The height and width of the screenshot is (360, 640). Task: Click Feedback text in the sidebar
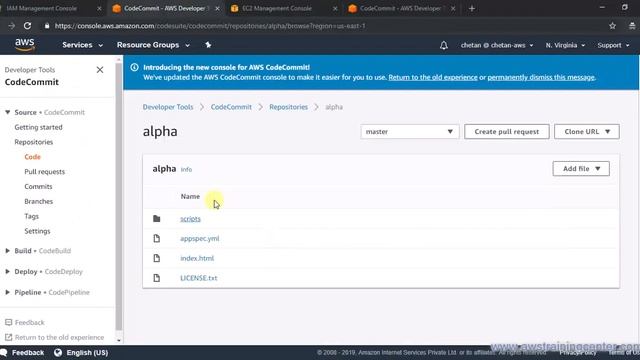29,322
